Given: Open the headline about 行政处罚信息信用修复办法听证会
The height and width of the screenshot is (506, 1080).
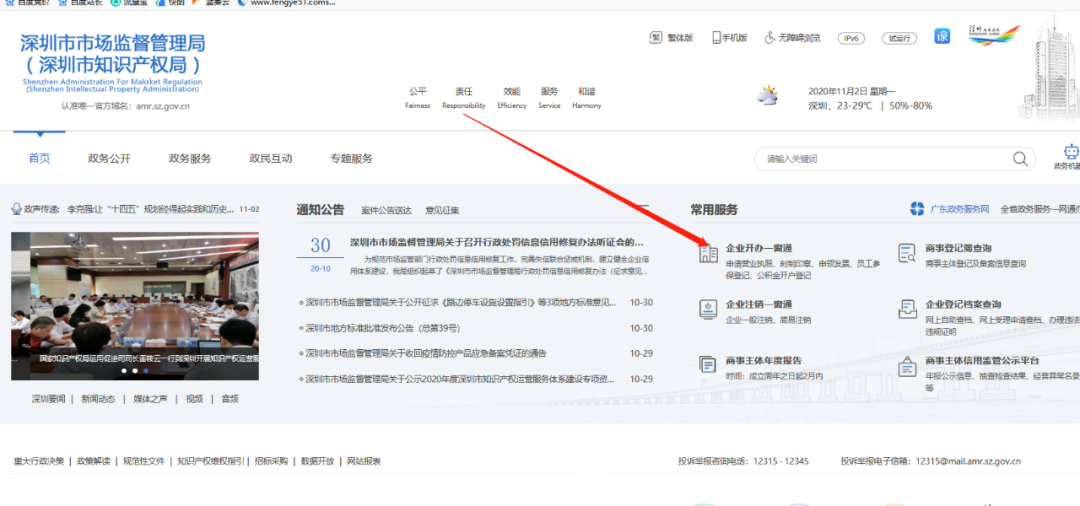Looking at the screenshot, I should click(497, 242).
